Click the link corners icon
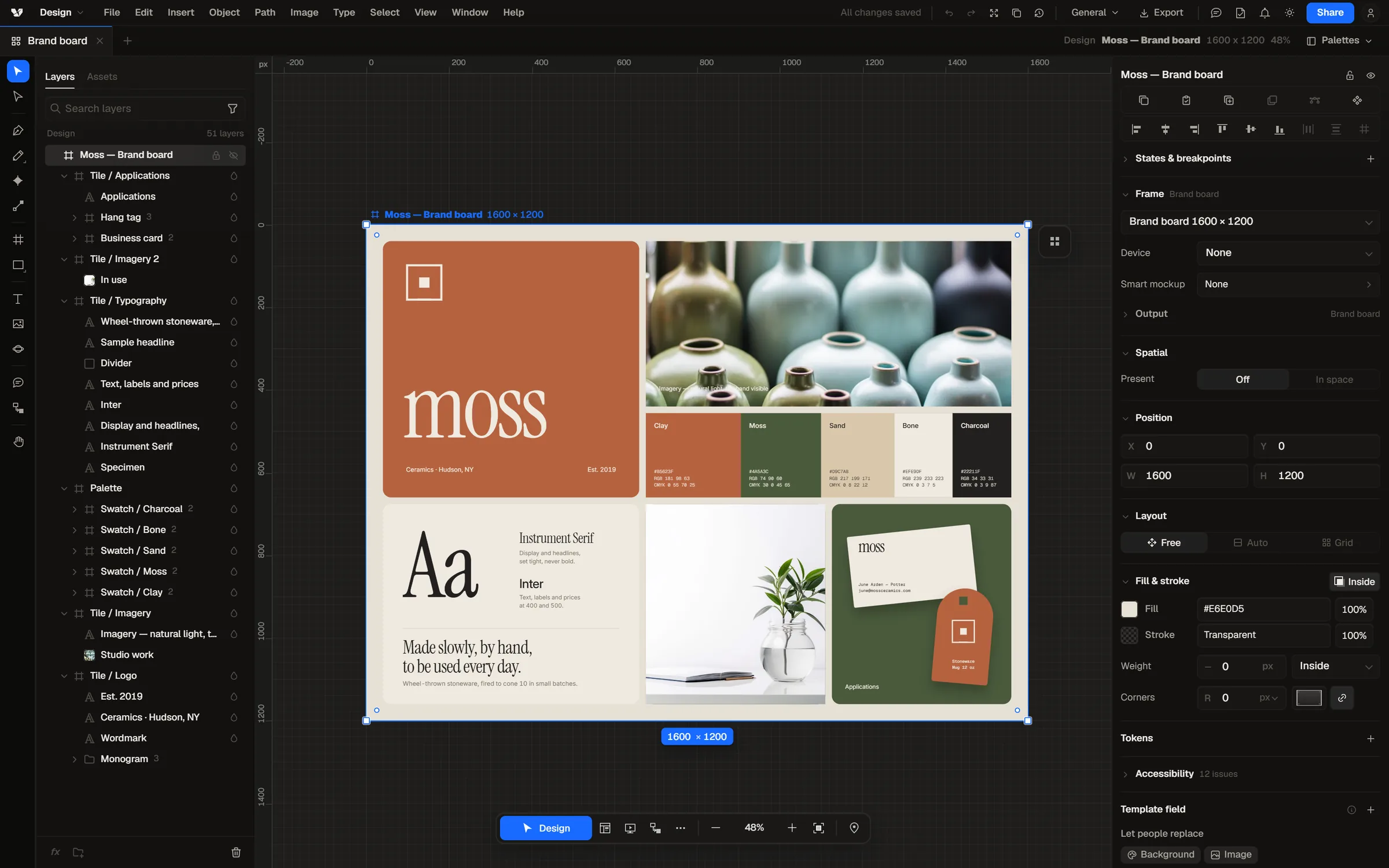Screen dimensions: 1389x868 coord(1342,698)
